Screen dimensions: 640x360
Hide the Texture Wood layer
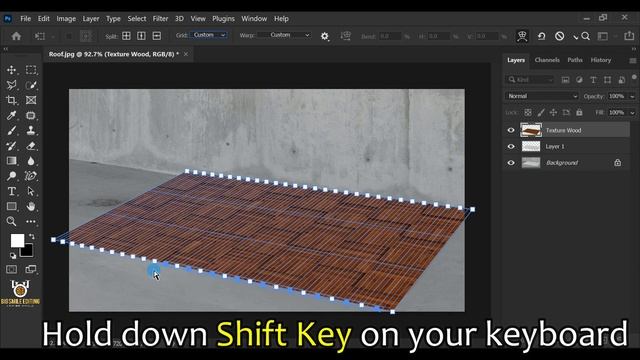(511, 130)
